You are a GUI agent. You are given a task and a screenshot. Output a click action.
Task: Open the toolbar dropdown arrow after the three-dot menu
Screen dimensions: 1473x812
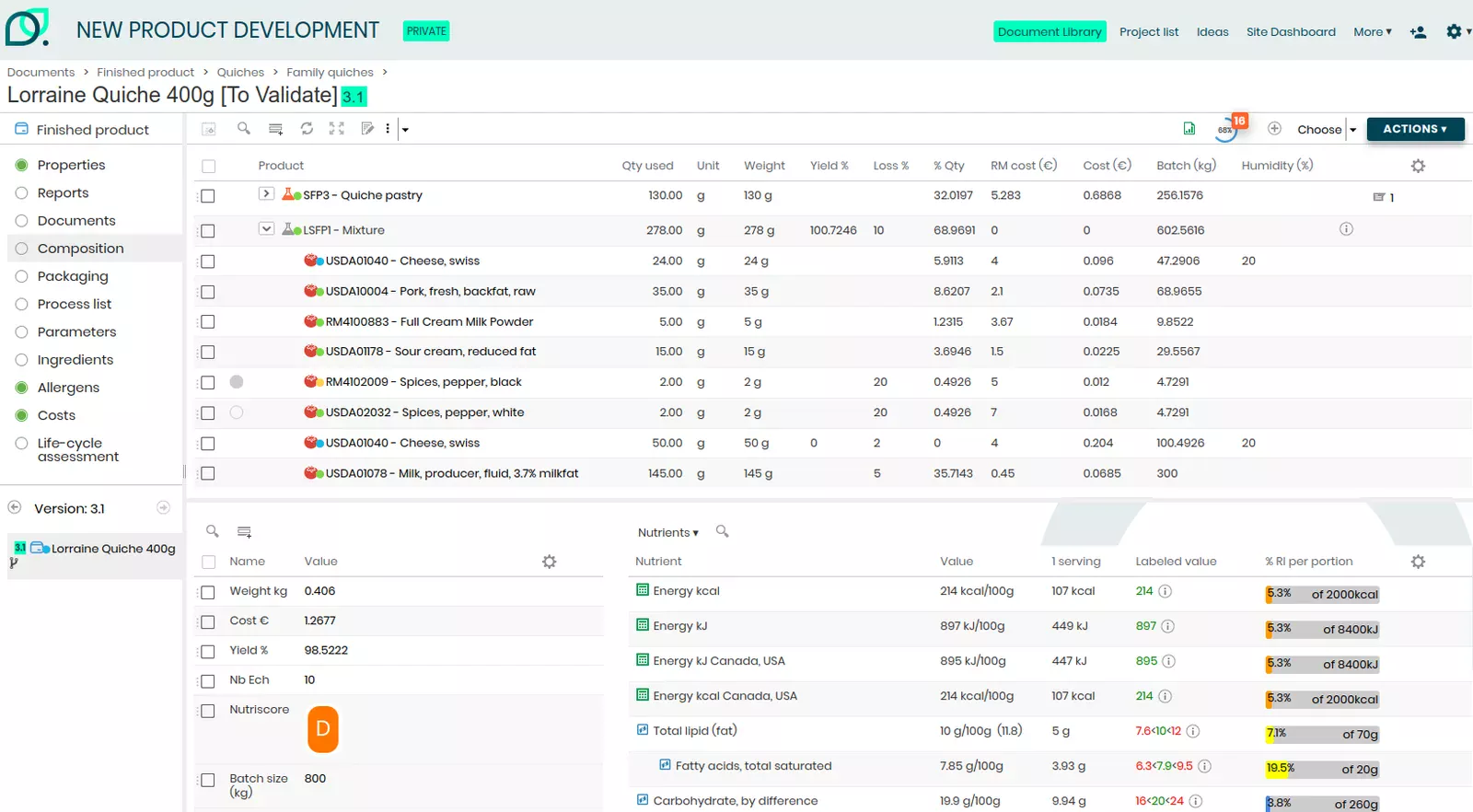coord(405,130)
